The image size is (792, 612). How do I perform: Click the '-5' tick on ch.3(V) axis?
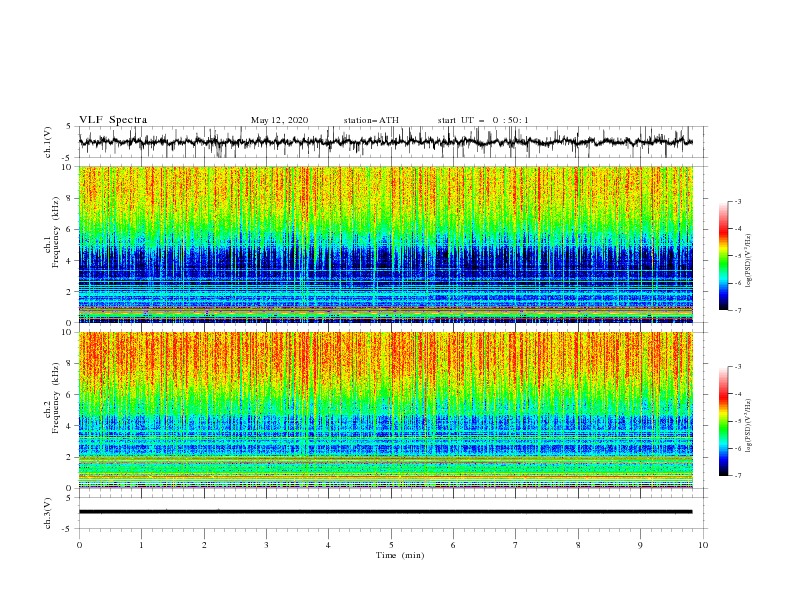(68, 529)
